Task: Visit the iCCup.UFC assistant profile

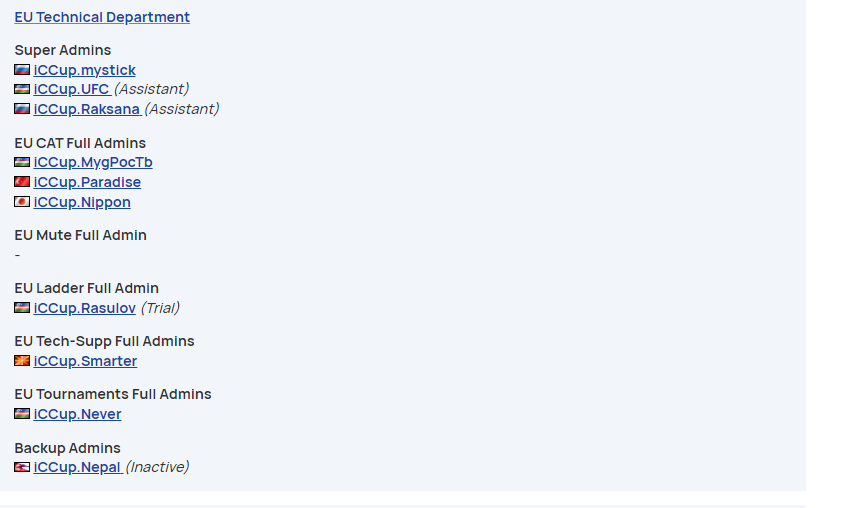Action: tap(72, 89)
